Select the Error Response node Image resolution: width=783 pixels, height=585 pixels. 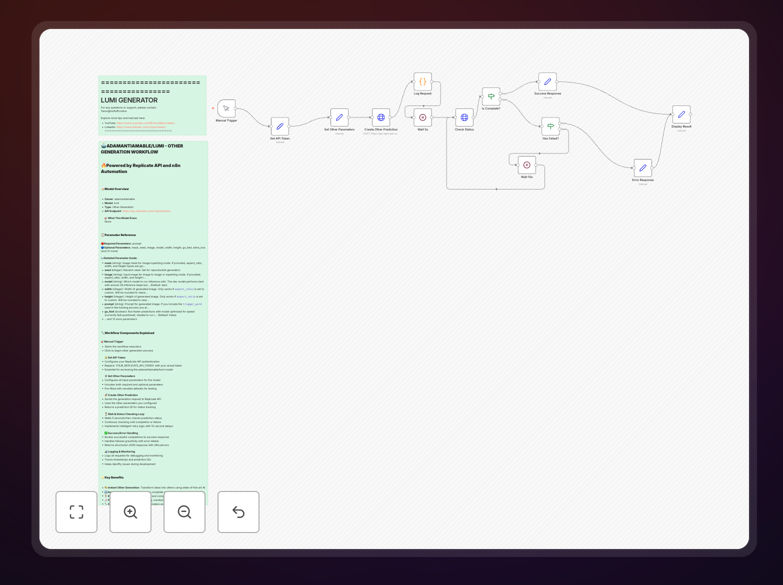[643, 168]
